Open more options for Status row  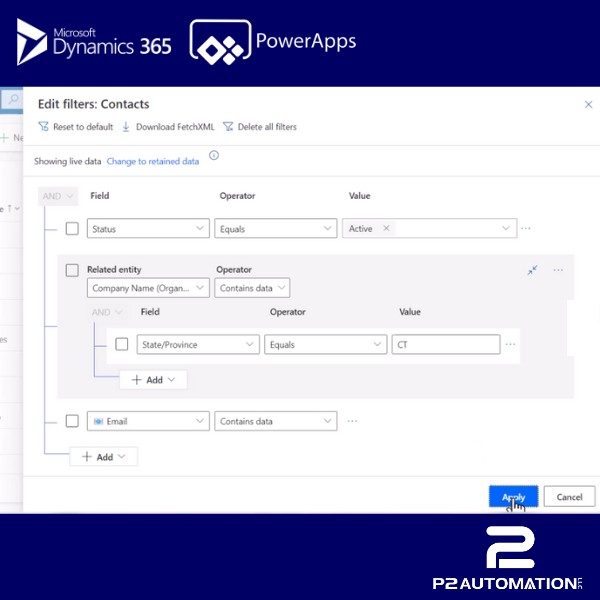[526, 228]
